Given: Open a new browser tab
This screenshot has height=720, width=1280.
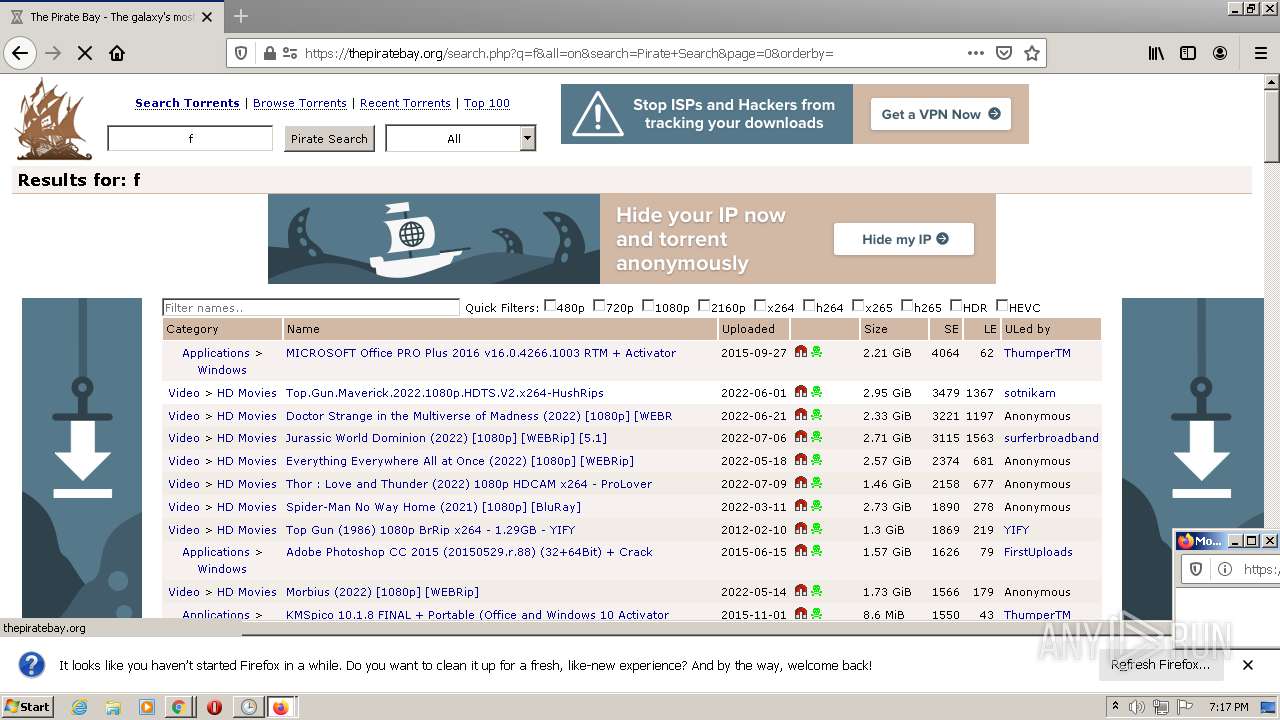Looking at the screenshot, I should tap(241, 16).
